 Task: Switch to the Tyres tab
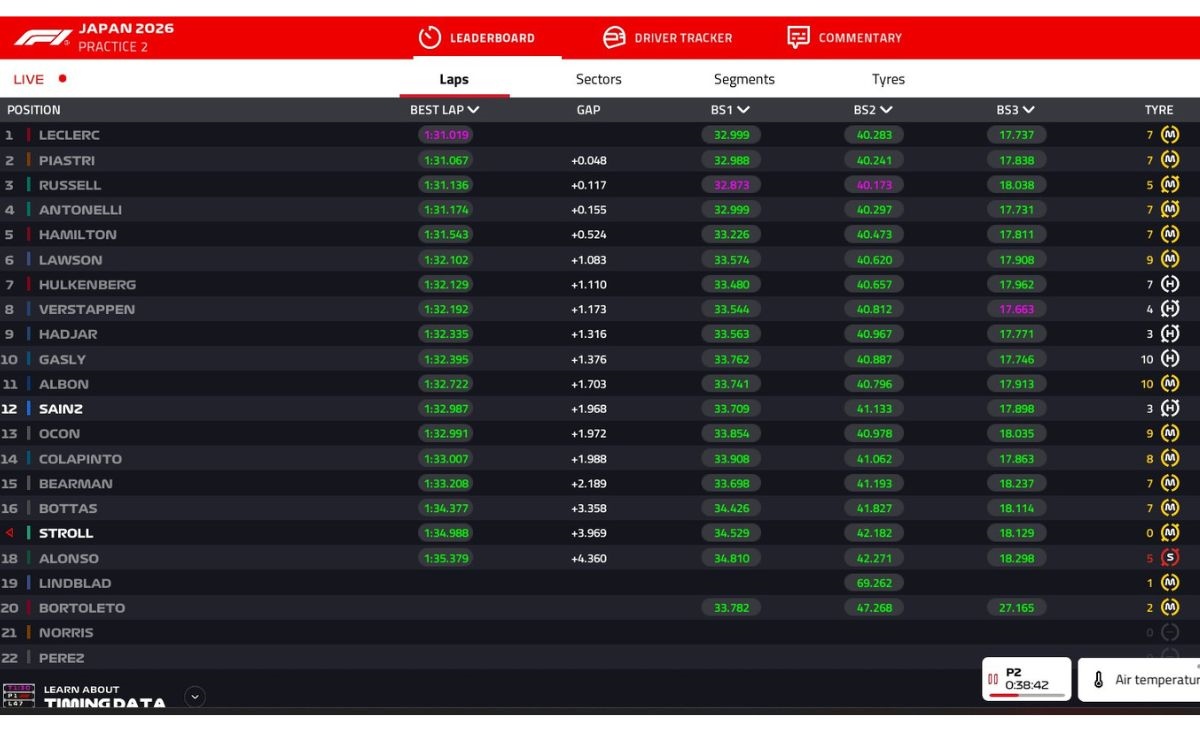coord(888,79)
